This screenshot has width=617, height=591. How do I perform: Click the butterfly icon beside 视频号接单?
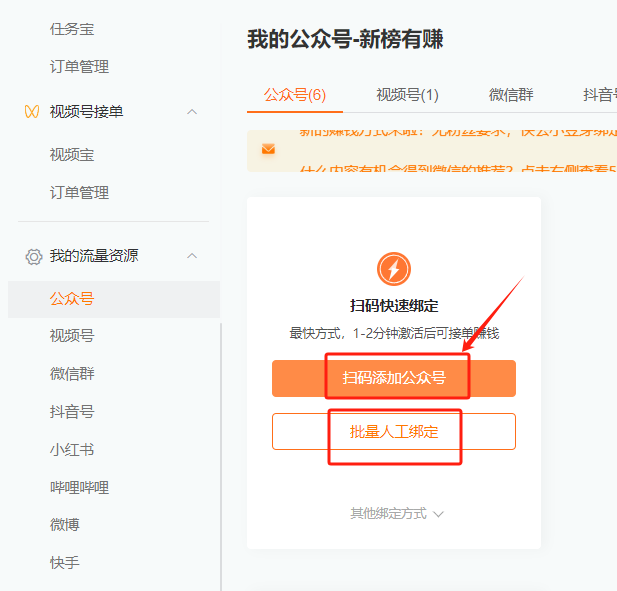coord(32,112)
